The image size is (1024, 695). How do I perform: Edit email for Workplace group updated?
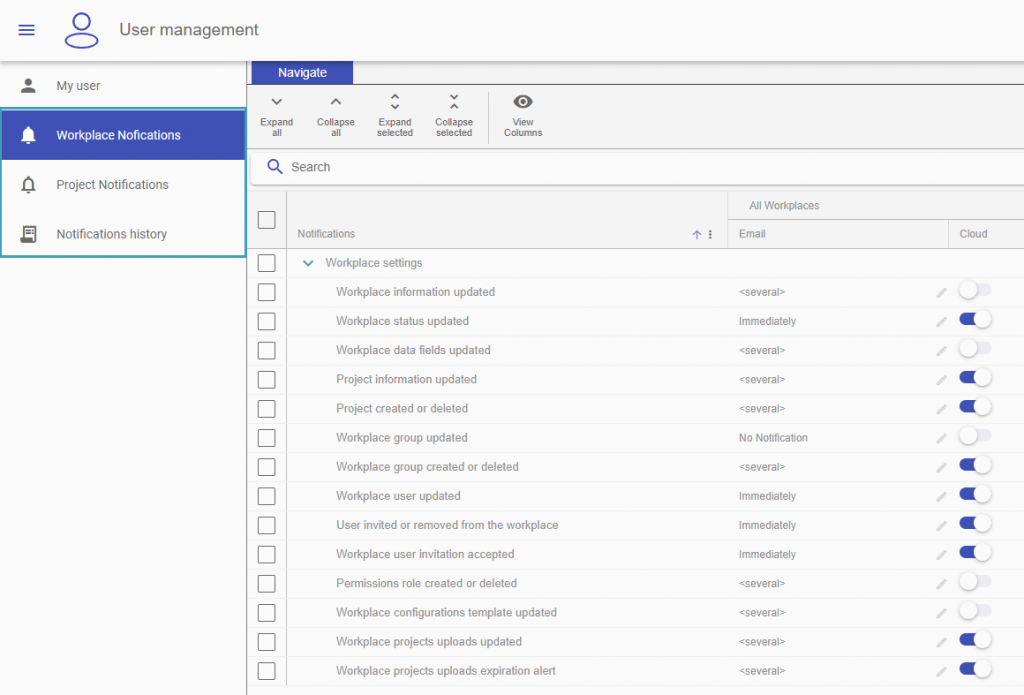[941, 438]
